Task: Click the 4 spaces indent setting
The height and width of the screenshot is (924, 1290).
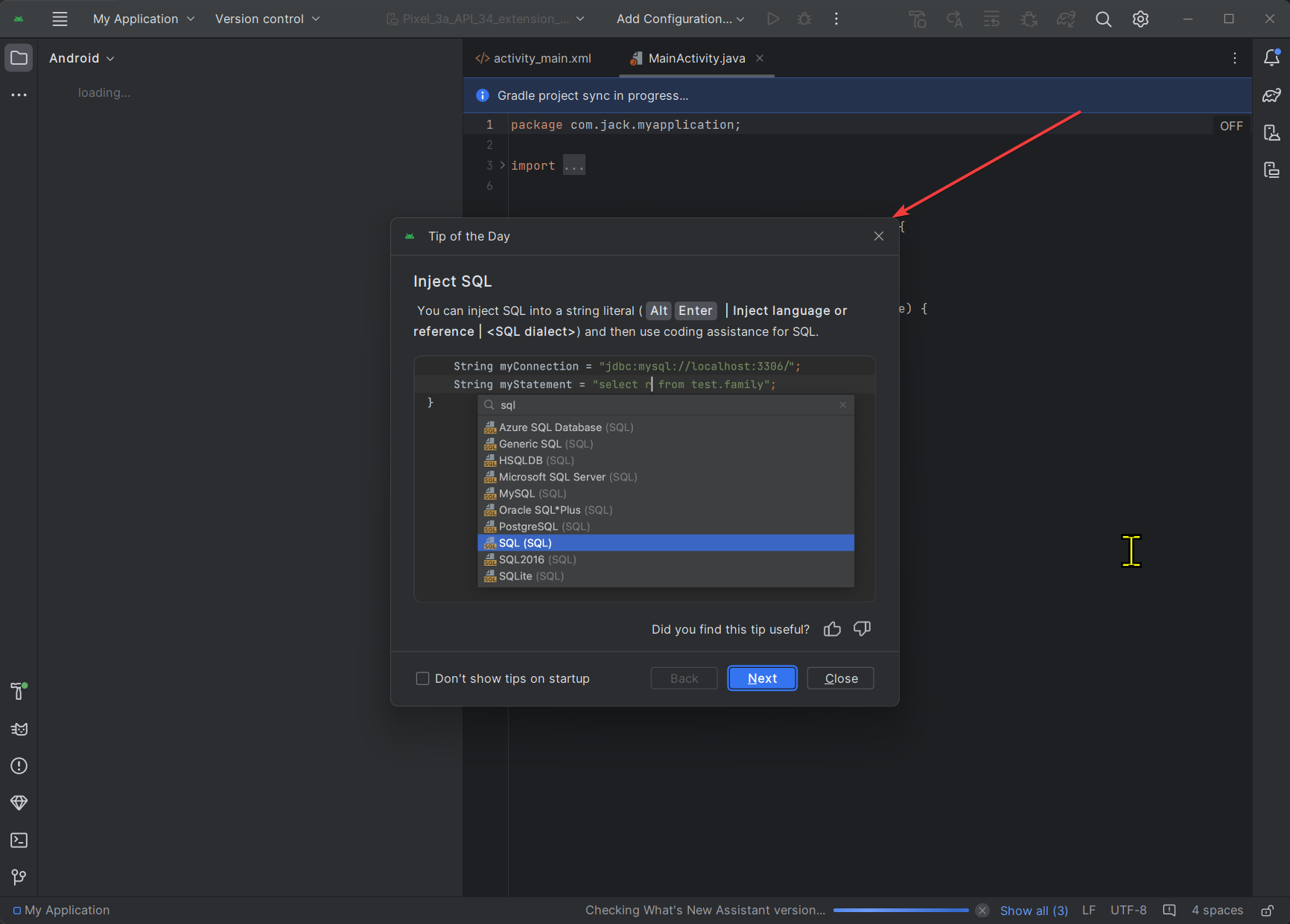Action: pyautogui.click(x=1217, y=910)
